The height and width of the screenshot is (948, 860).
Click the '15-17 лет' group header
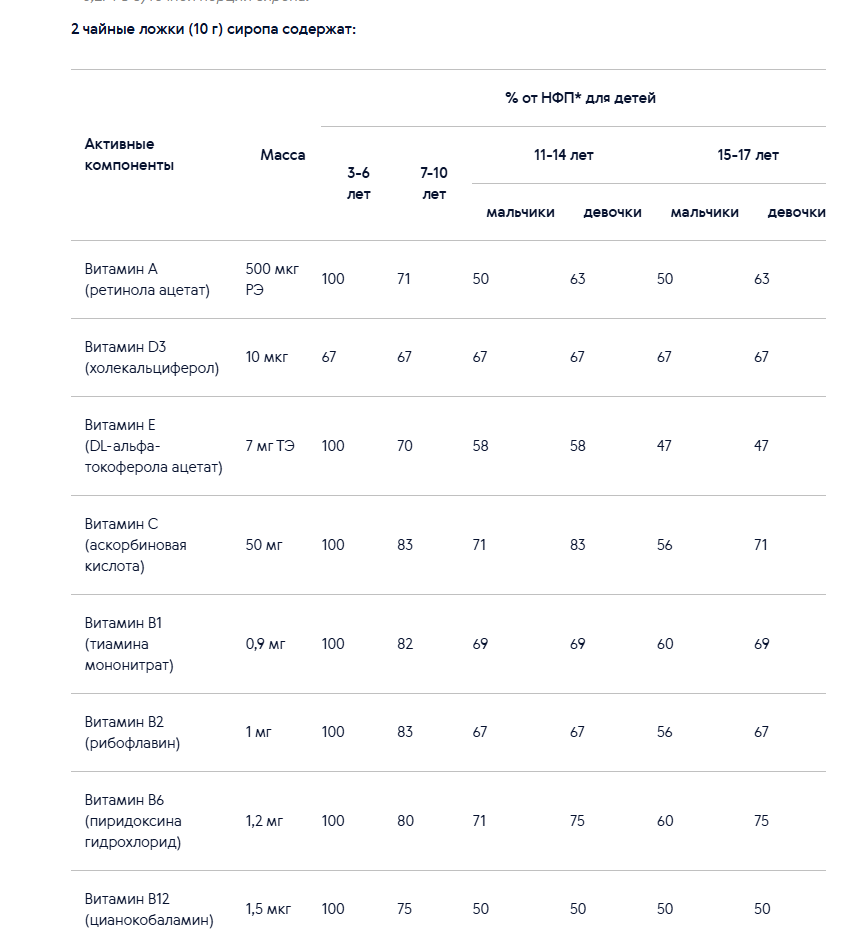tap(748, 155)
